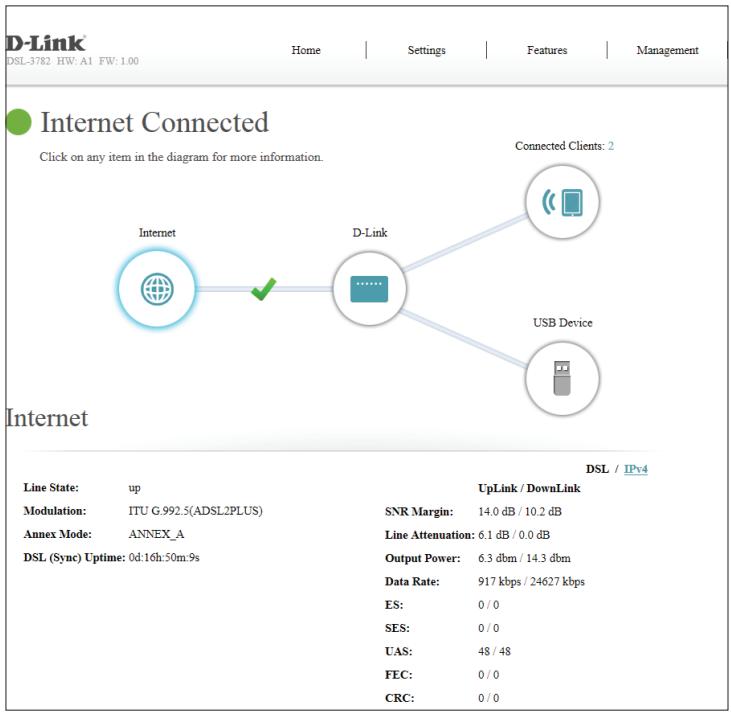Click the UpLink / DownLink column header
Viewport: 731px width, 714px height.
coord(529,488)
